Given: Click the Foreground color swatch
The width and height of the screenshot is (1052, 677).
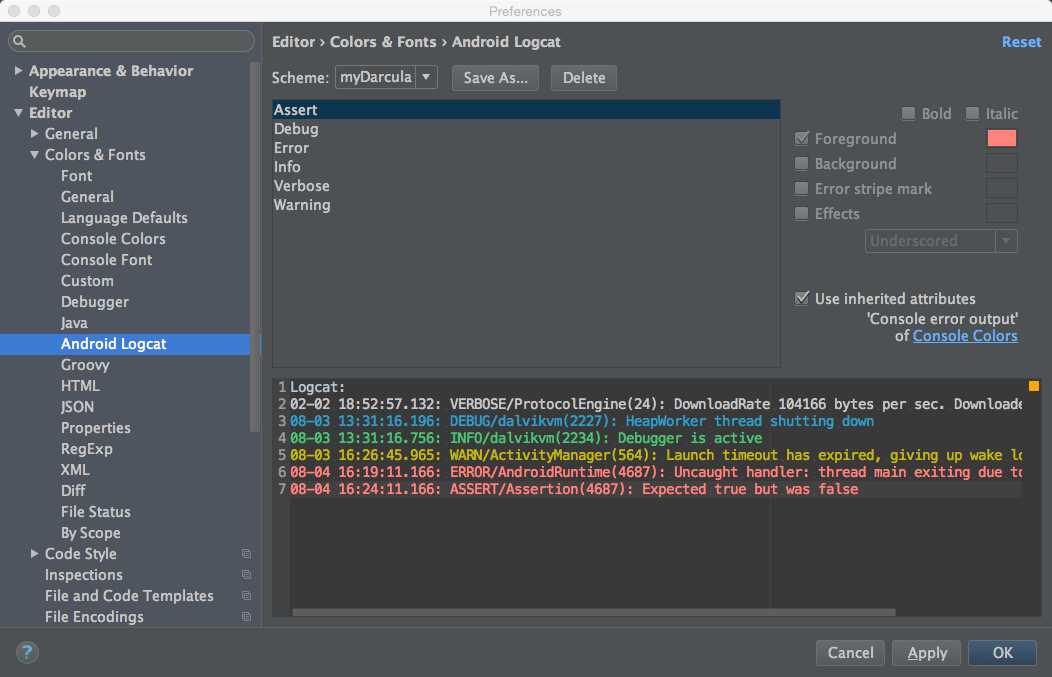Looking at the screenshot, I should pyautogui.click(x=1001, y=139).
